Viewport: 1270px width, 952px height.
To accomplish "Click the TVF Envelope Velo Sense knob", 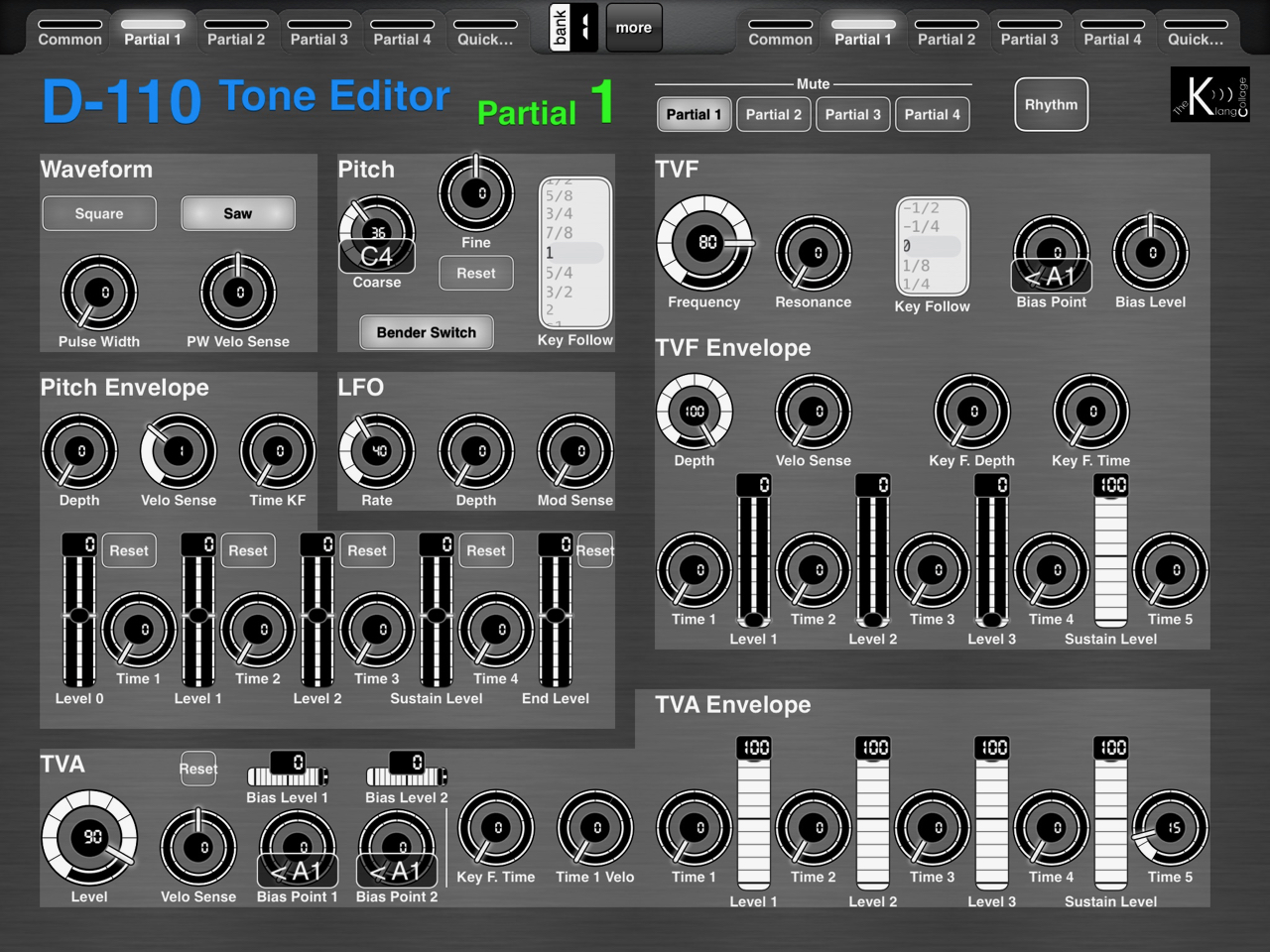I will click(x=814, y=412).
